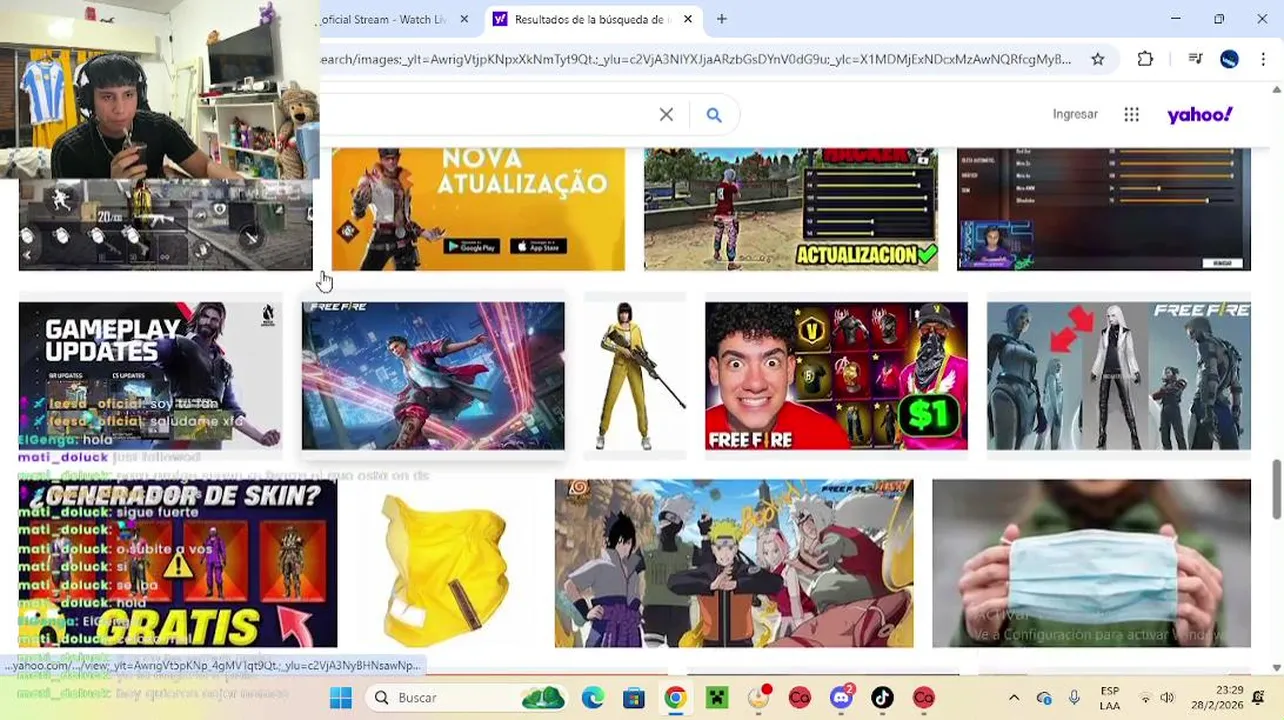Click the App Store badge
Image resolution: width=1284 pixels, height=720 pixels.
click(539, 247)
